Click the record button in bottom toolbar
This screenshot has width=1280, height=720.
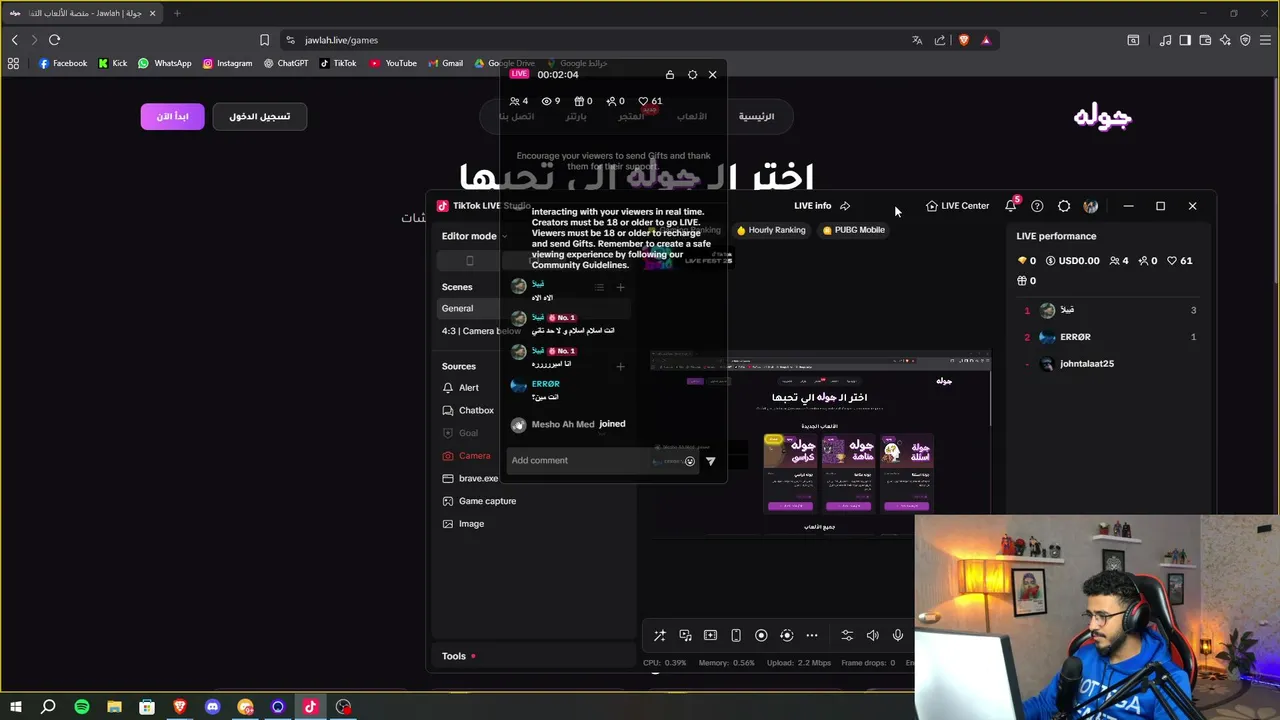click(x=761, y=635)
